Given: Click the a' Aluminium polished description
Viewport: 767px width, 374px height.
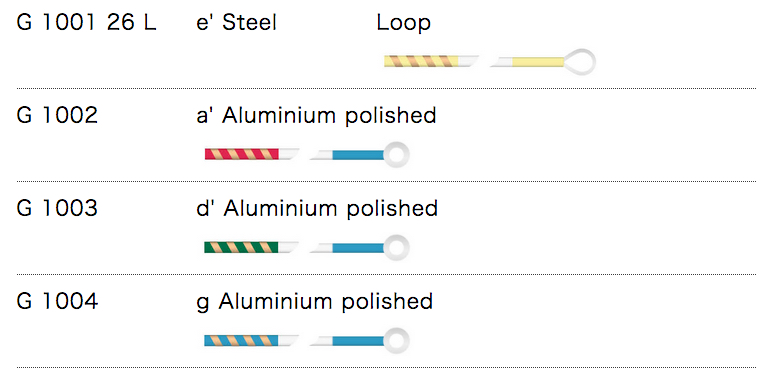Looking at the screenshot, I should pos(316,116).
